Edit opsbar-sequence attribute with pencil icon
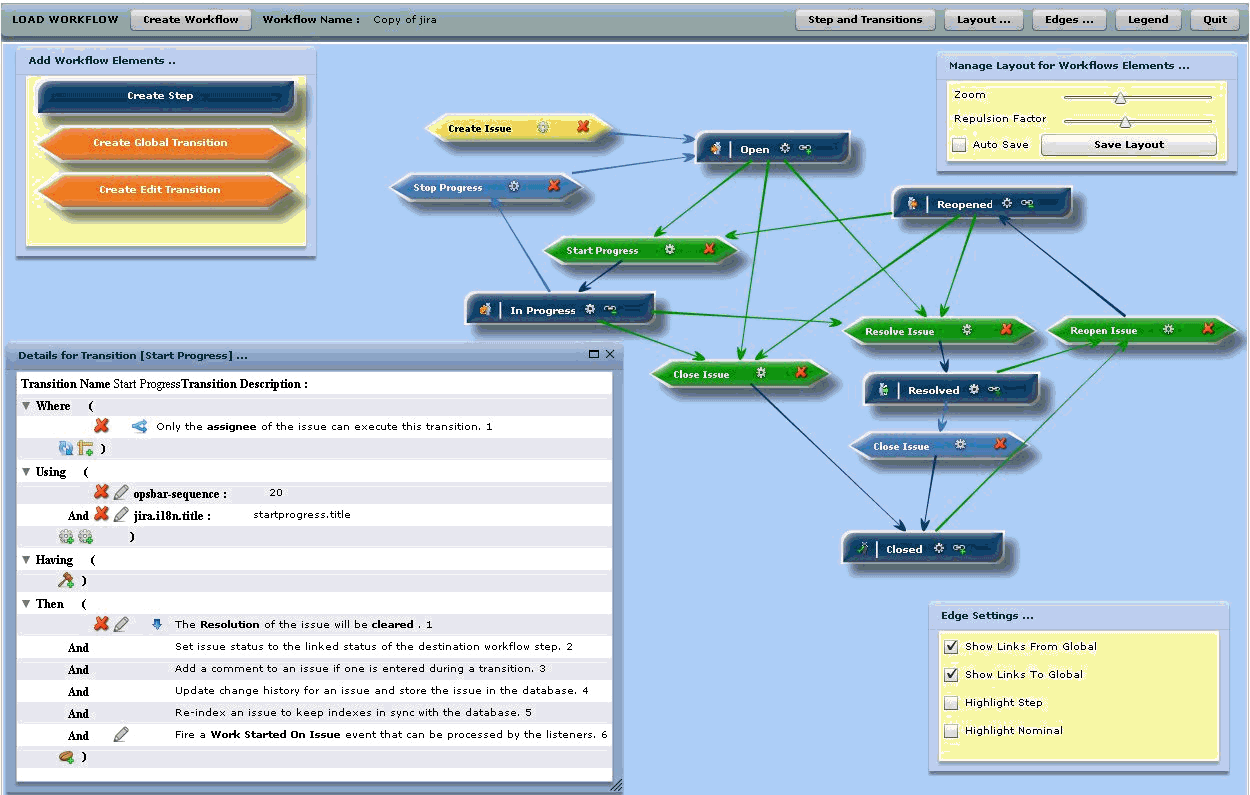 tap(121, 492)
